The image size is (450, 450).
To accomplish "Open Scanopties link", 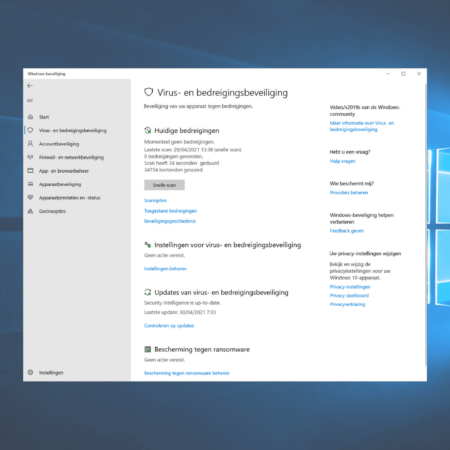I will (155, 200).
